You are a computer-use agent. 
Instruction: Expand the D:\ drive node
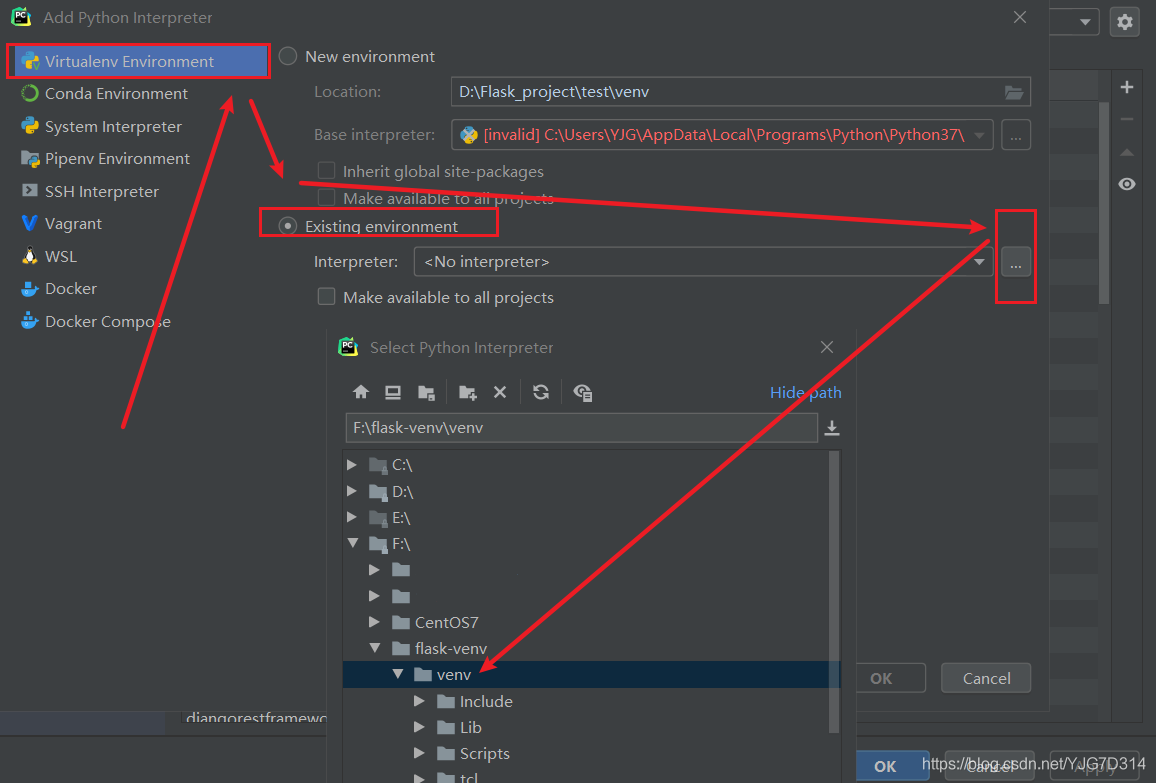tap(352, 491)
